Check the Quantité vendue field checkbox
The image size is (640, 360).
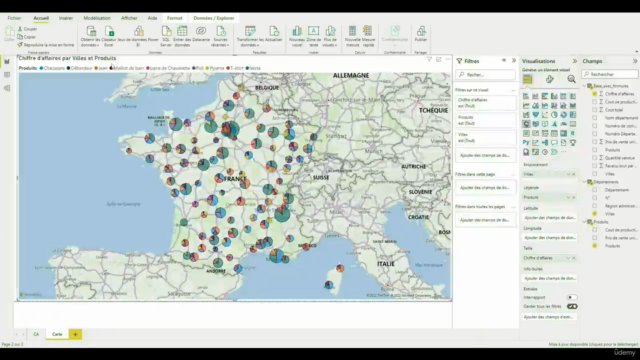pos(595,158)
